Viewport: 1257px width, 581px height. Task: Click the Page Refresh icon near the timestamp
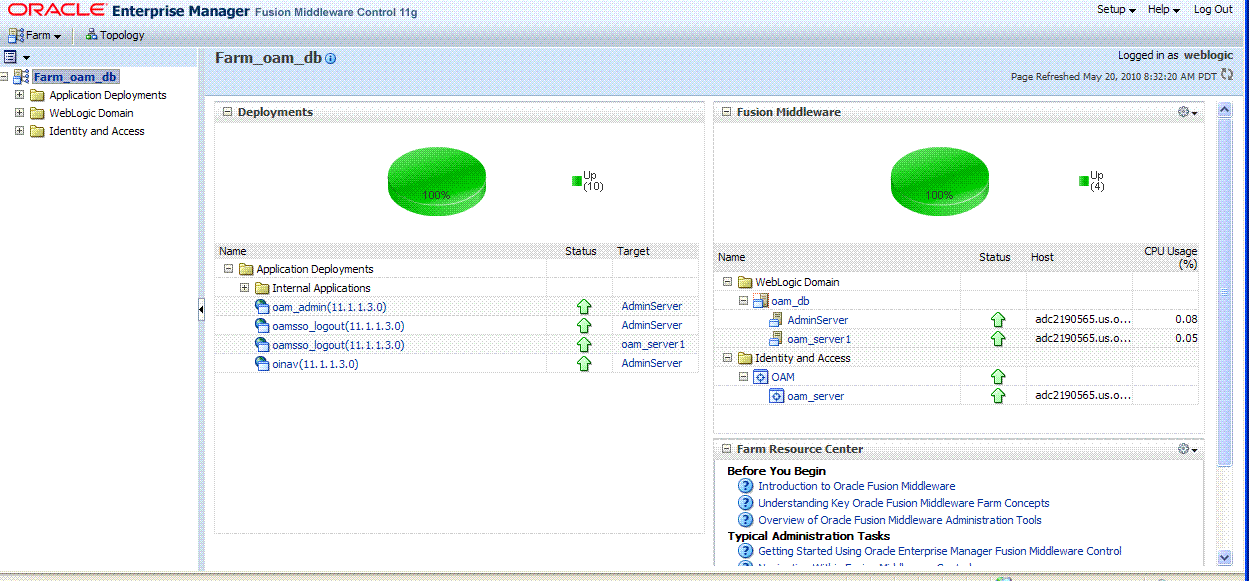1227,74
